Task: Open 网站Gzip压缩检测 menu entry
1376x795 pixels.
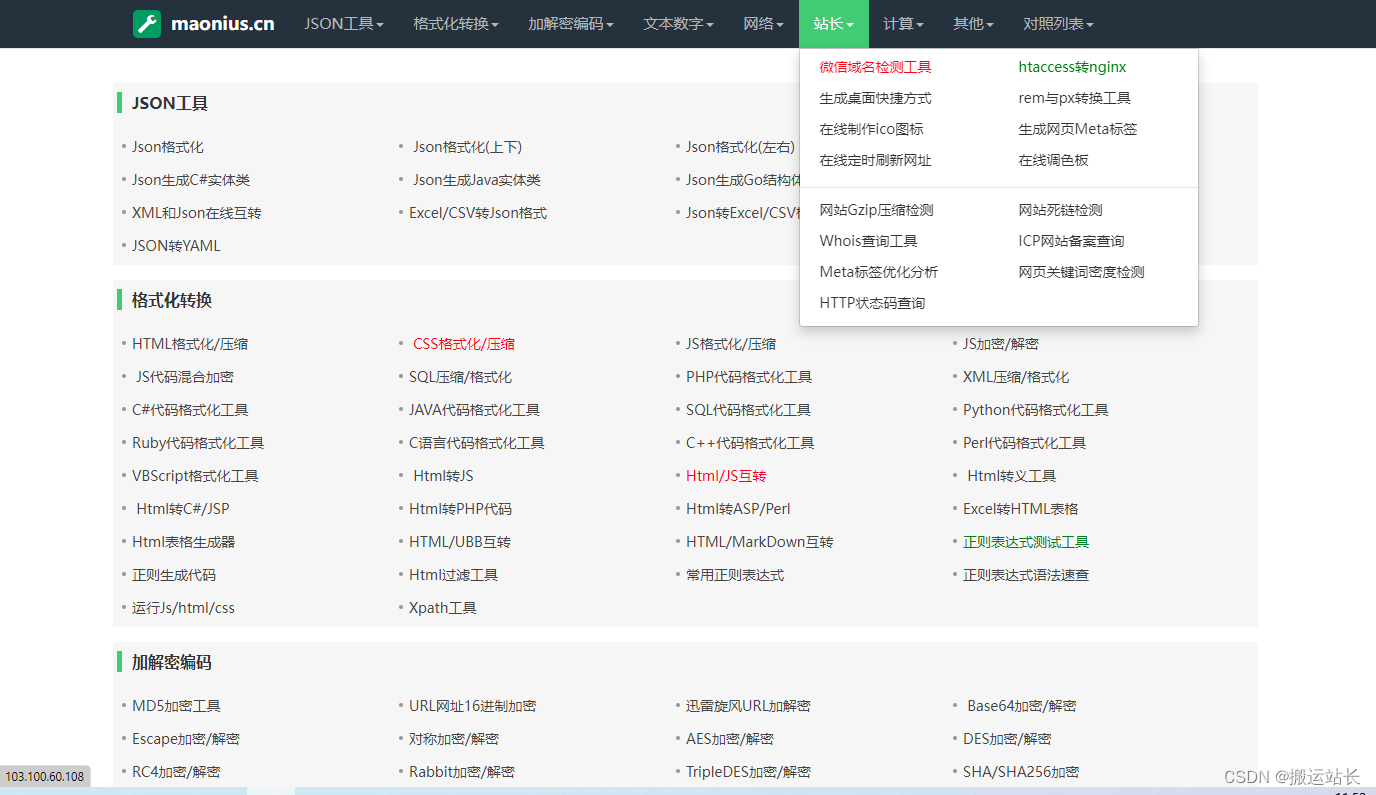Action: click(877, 210)
